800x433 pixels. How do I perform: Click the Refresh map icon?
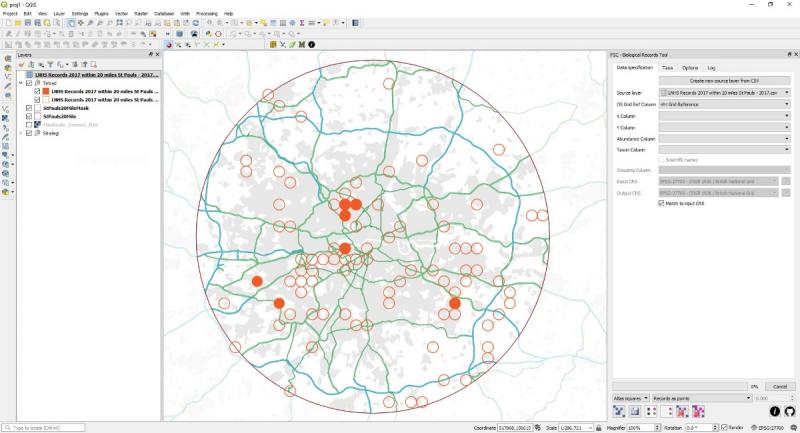point(196,23)
